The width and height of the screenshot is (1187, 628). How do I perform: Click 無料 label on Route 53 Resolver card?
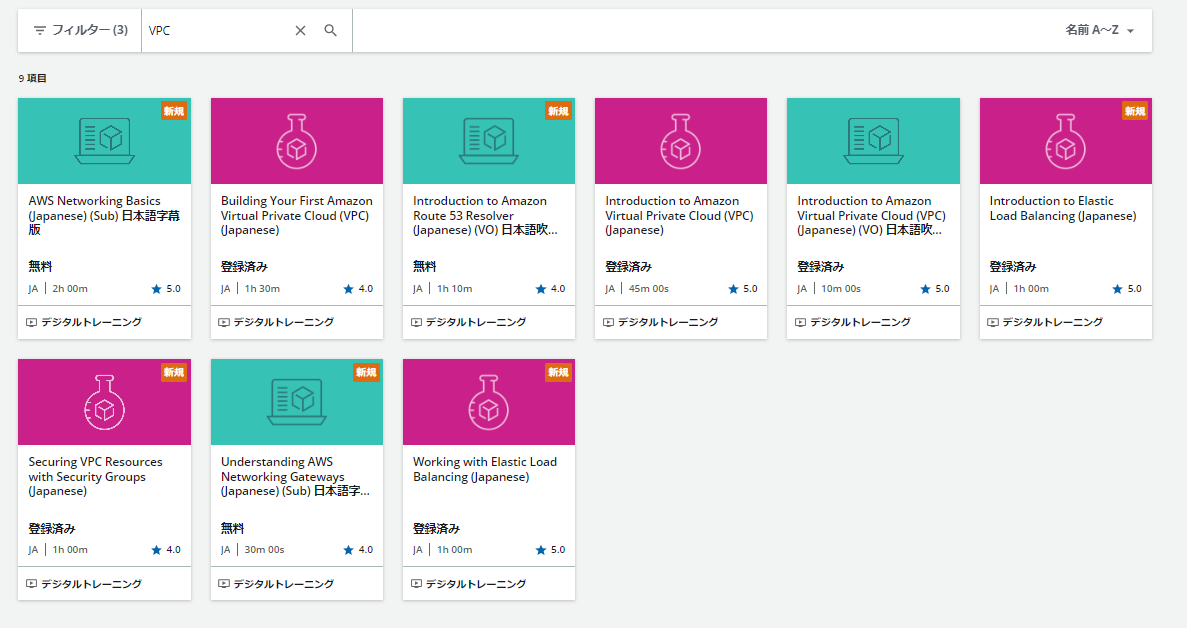point(425,266)
